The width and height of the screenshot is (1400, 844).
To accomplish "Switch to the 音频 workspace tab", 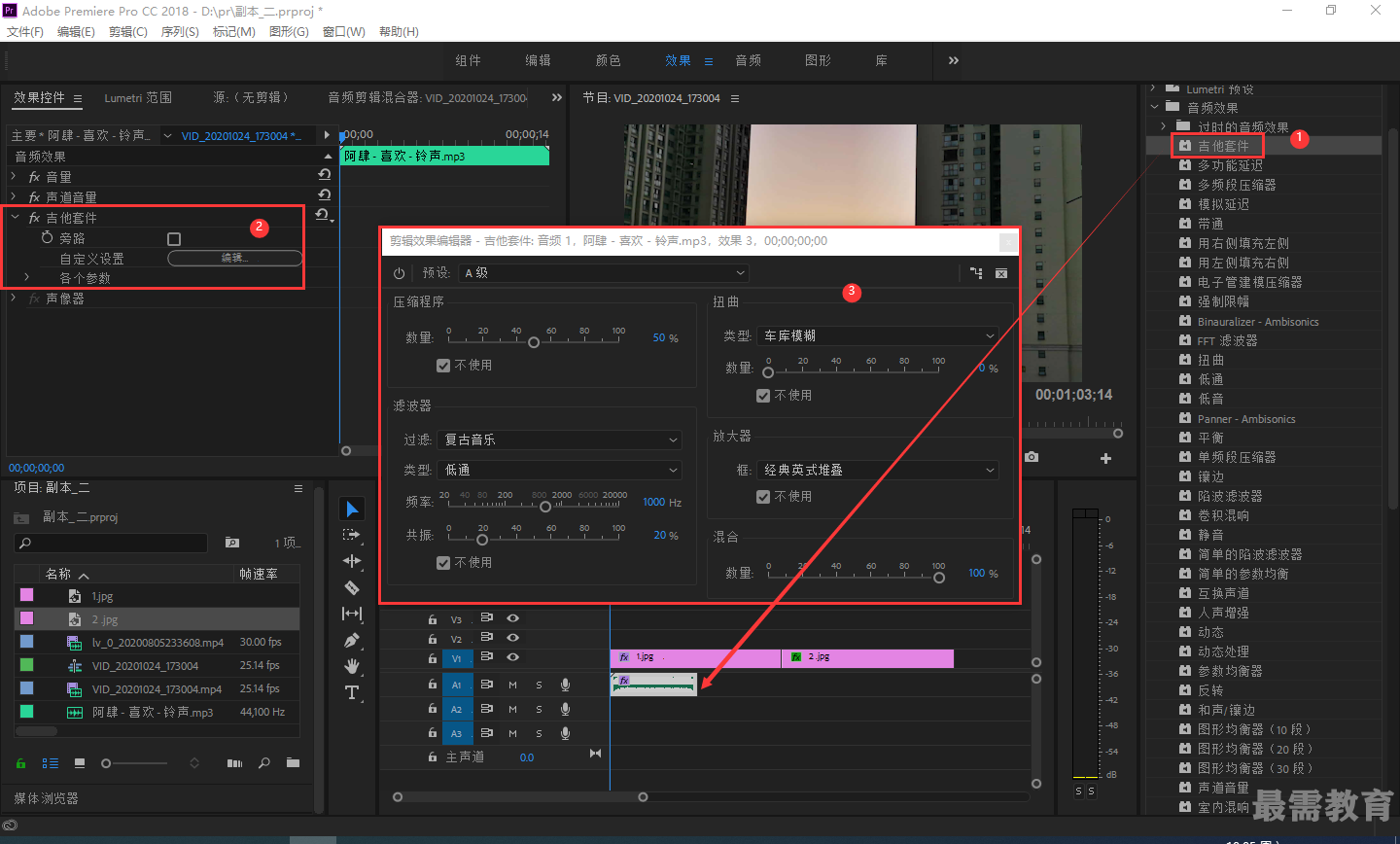I will coord(748,60).
